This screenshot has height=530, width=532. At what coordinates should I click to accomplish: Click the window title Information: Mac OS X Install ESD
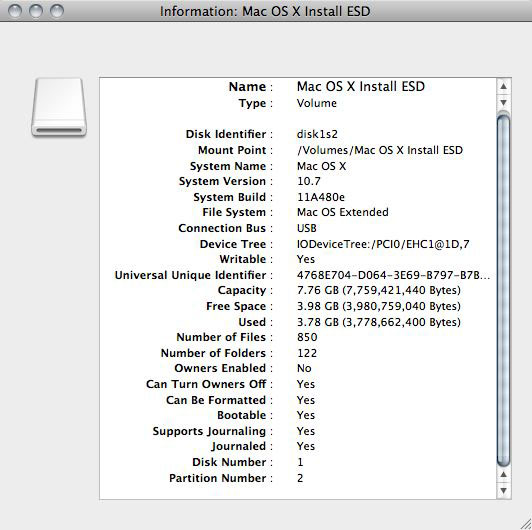[x=265, y=11]
